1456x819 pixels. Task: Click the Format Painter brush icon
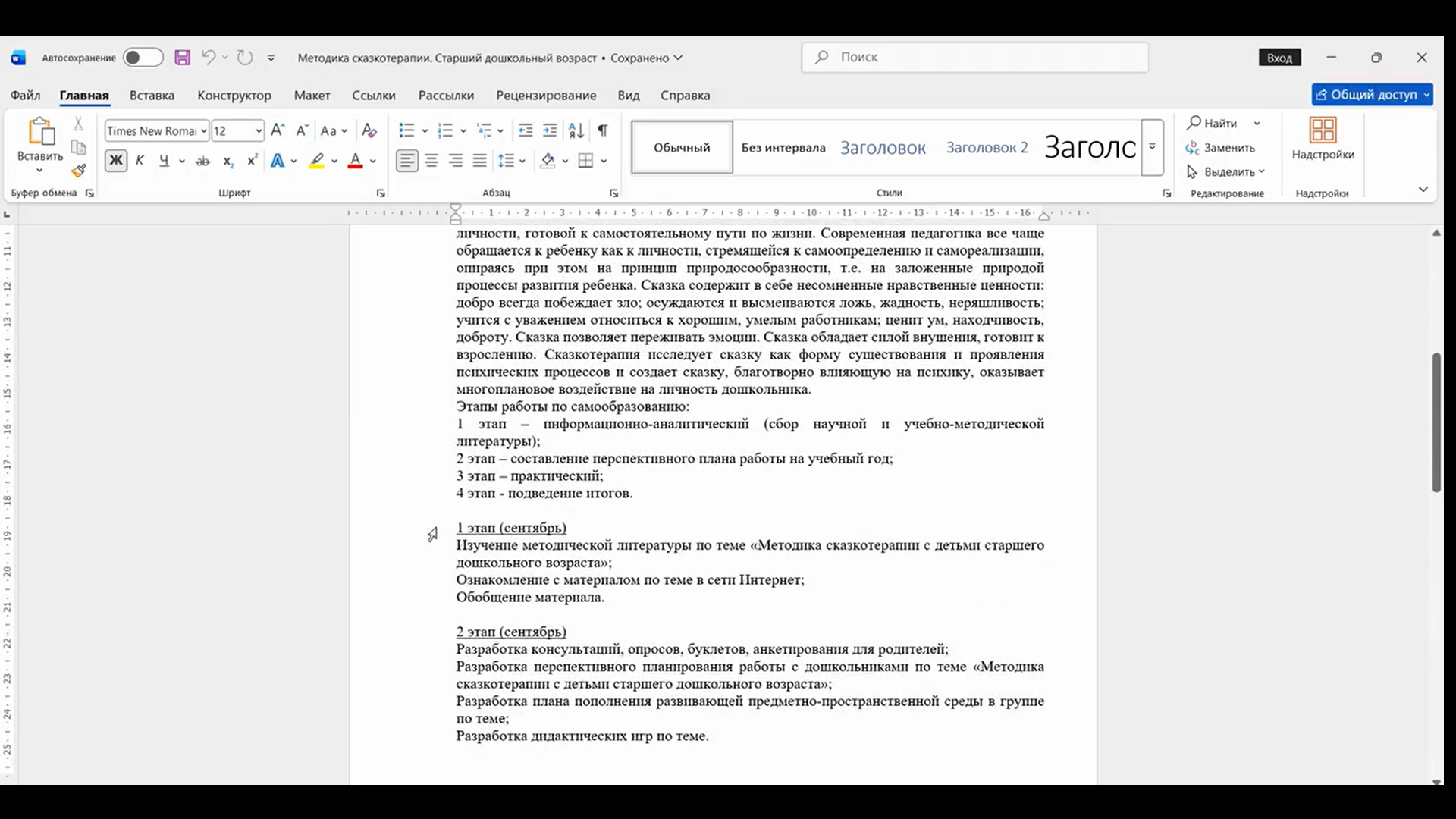79,171
